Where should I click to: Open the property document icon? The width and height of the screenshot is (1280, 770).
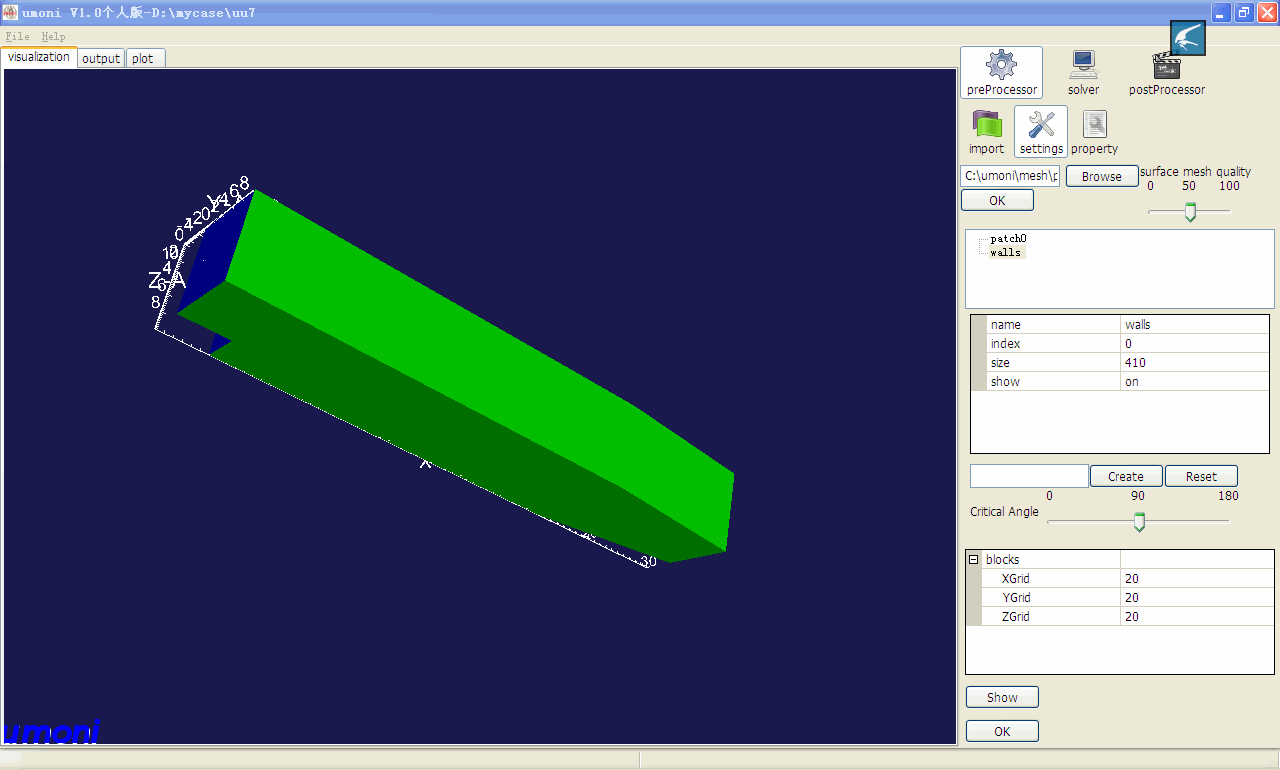pyautogui.click(x=1095, y=125)
